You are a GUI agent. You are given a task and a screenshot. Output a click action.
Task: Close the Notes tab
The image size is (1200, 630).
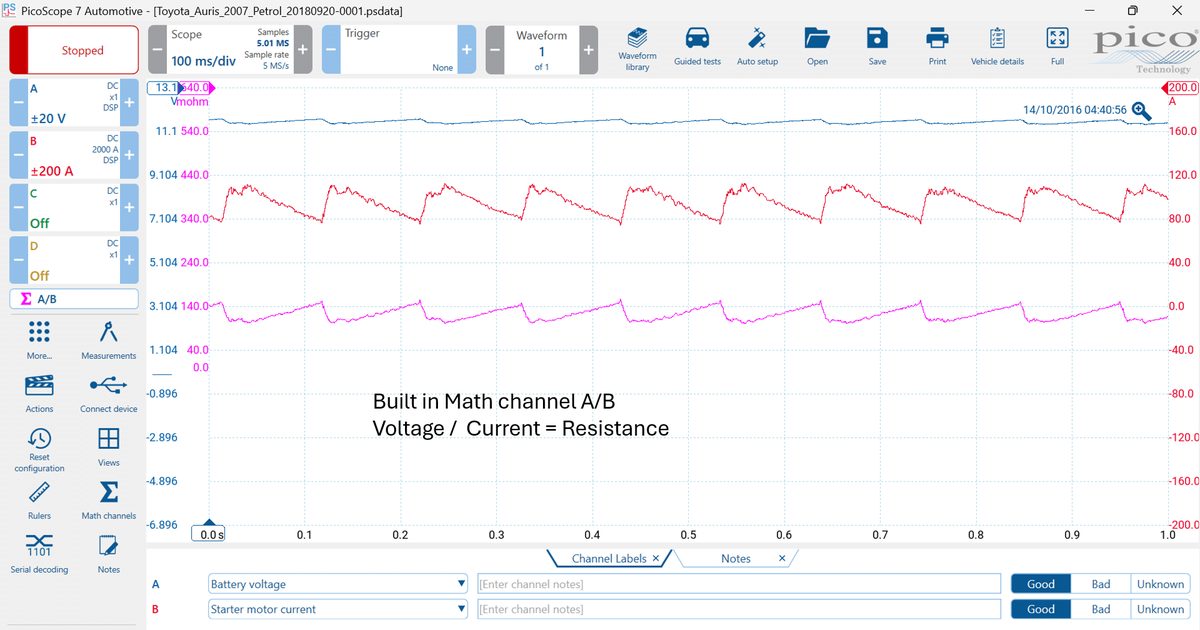[x=782, y=558]
